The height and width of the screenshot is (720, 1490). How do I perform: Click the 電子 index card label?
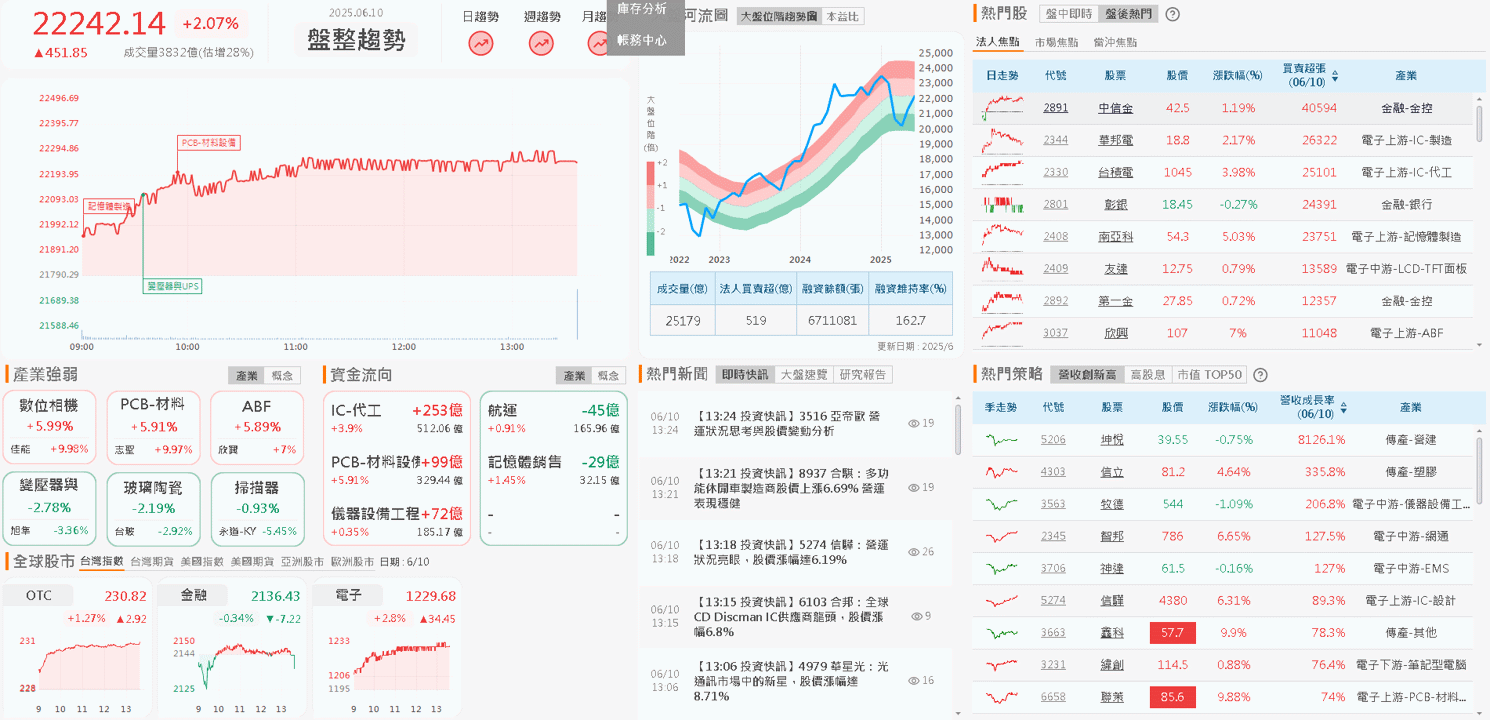(x=348, y=595)
